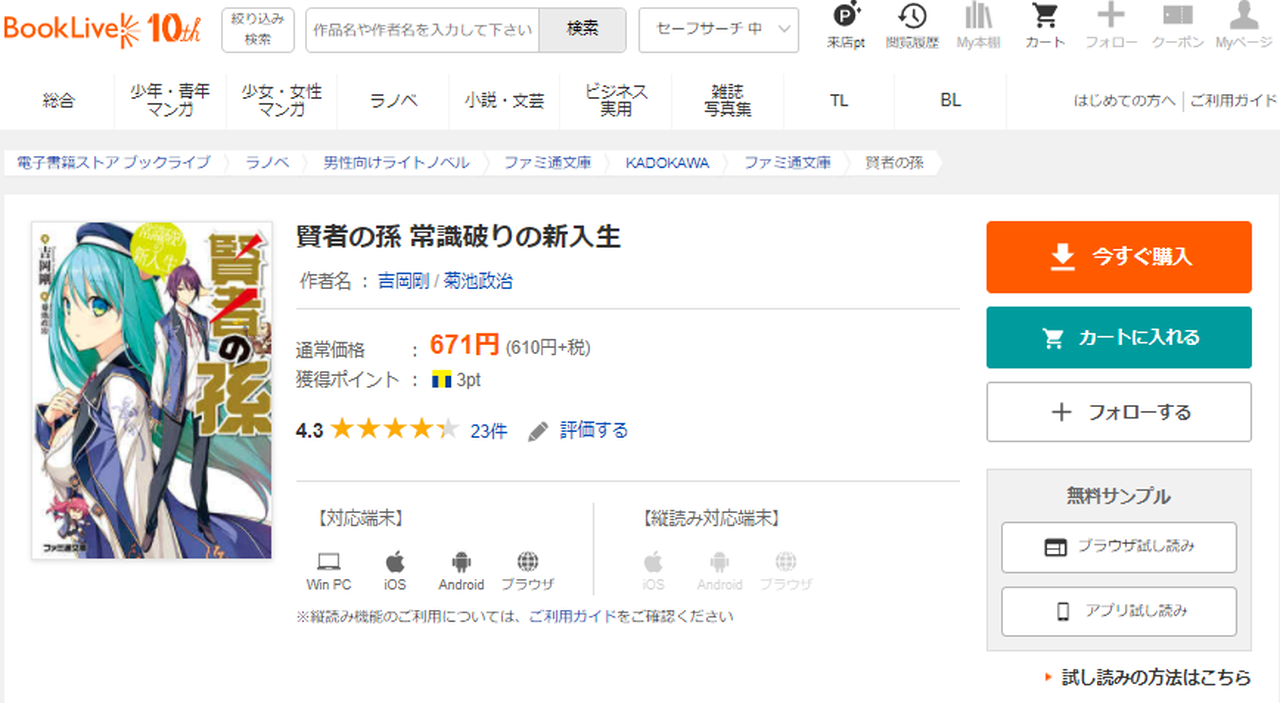Click the 賢者の孫 book cover thumbnail
This screenshot has width=1280, height=703.
(152, 390)
